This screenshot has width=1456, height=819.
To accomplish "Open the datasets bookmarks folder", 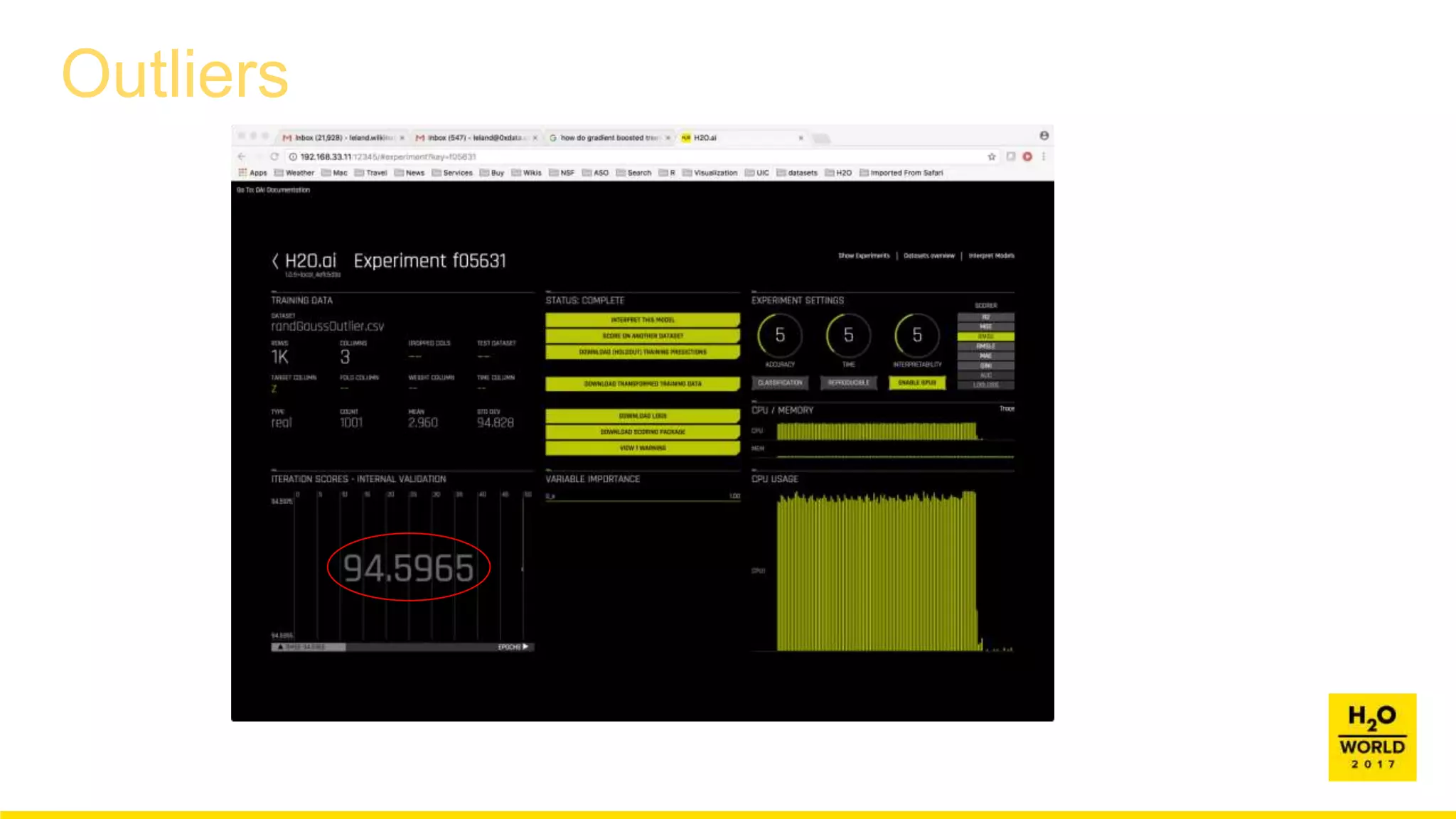I will [797, 173].
